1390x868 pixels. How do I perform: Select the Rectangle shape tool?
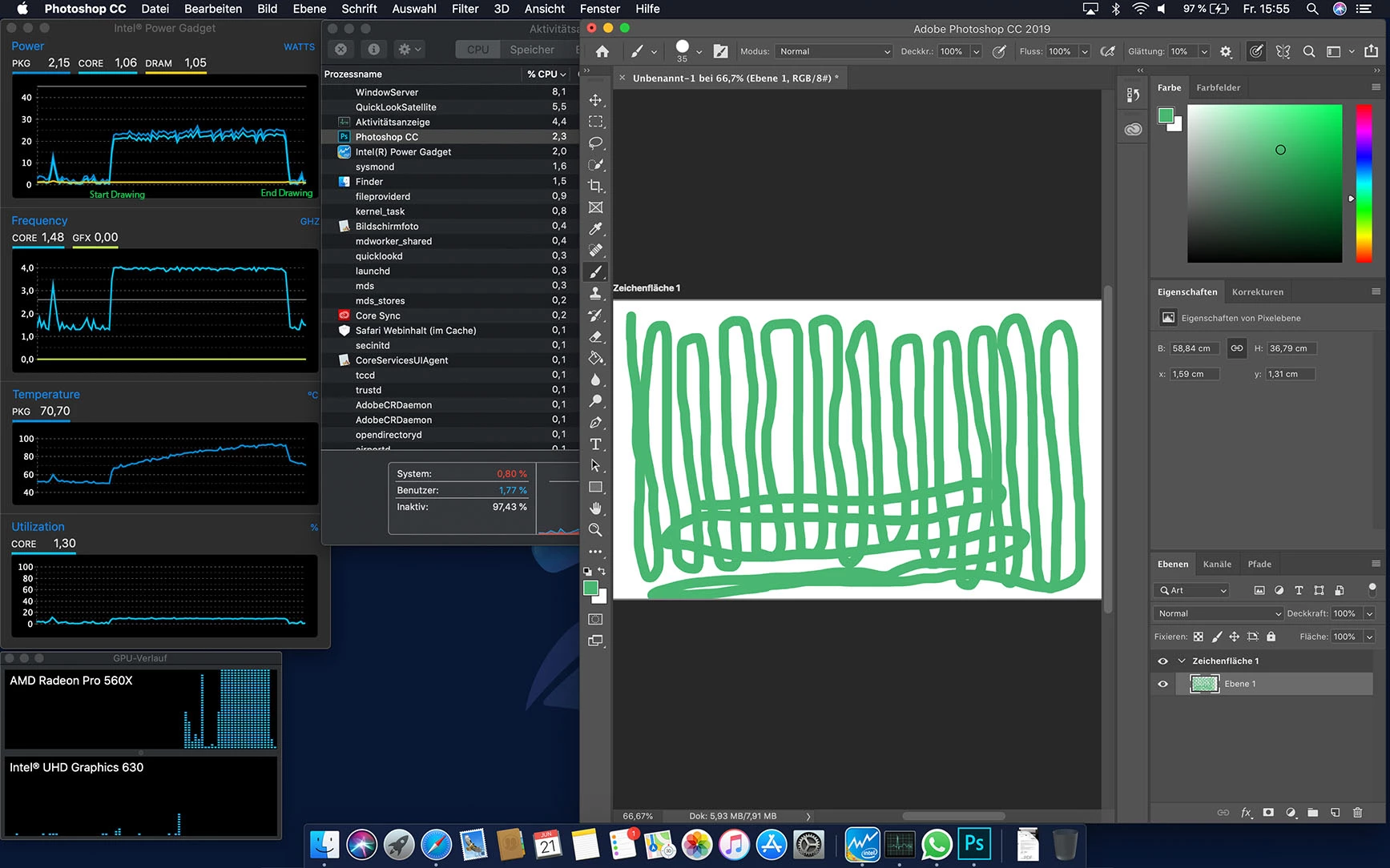(x=595, y=487)
